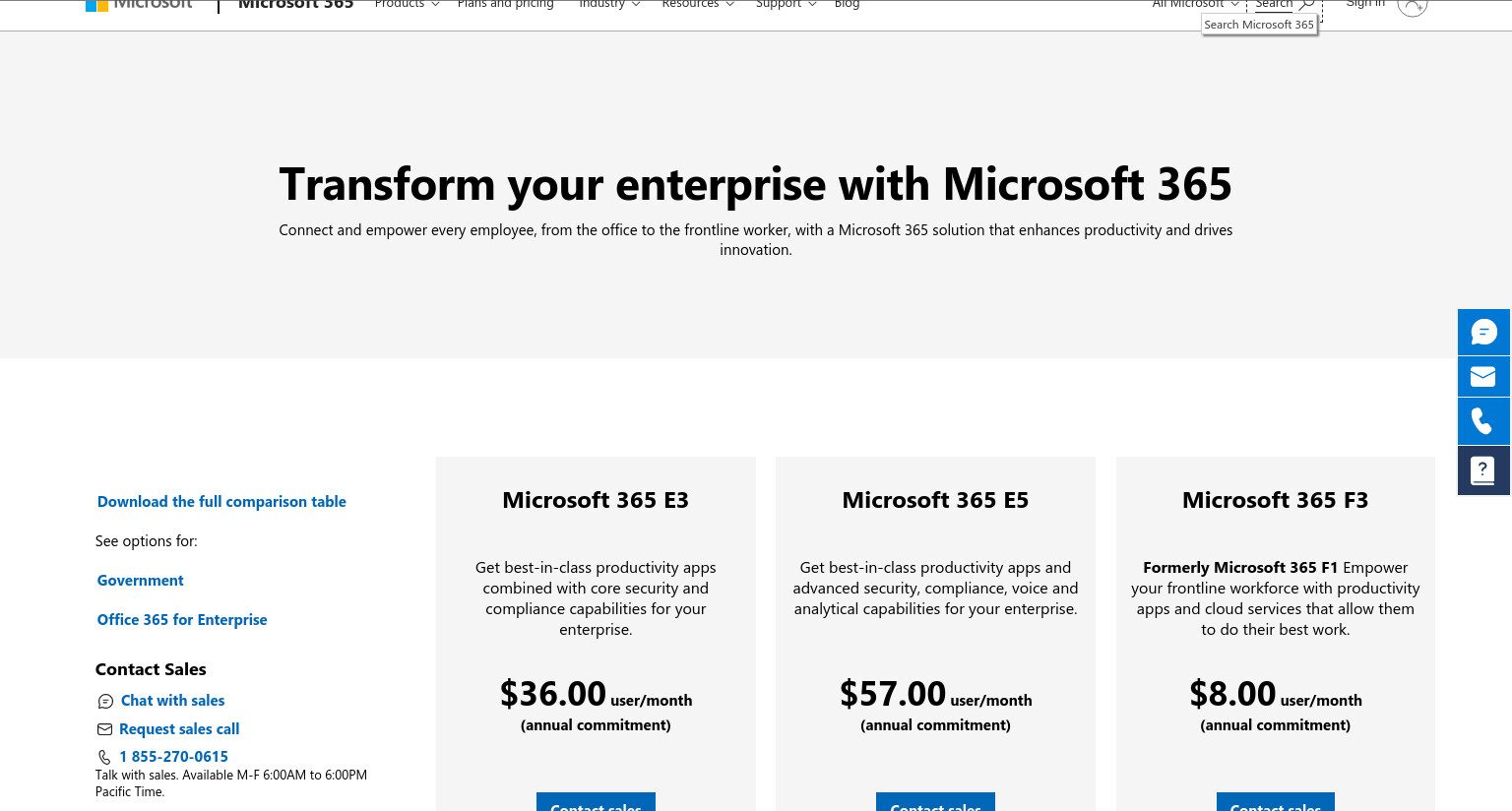Expand the Industry dropdown menu

tap(609, 5)
